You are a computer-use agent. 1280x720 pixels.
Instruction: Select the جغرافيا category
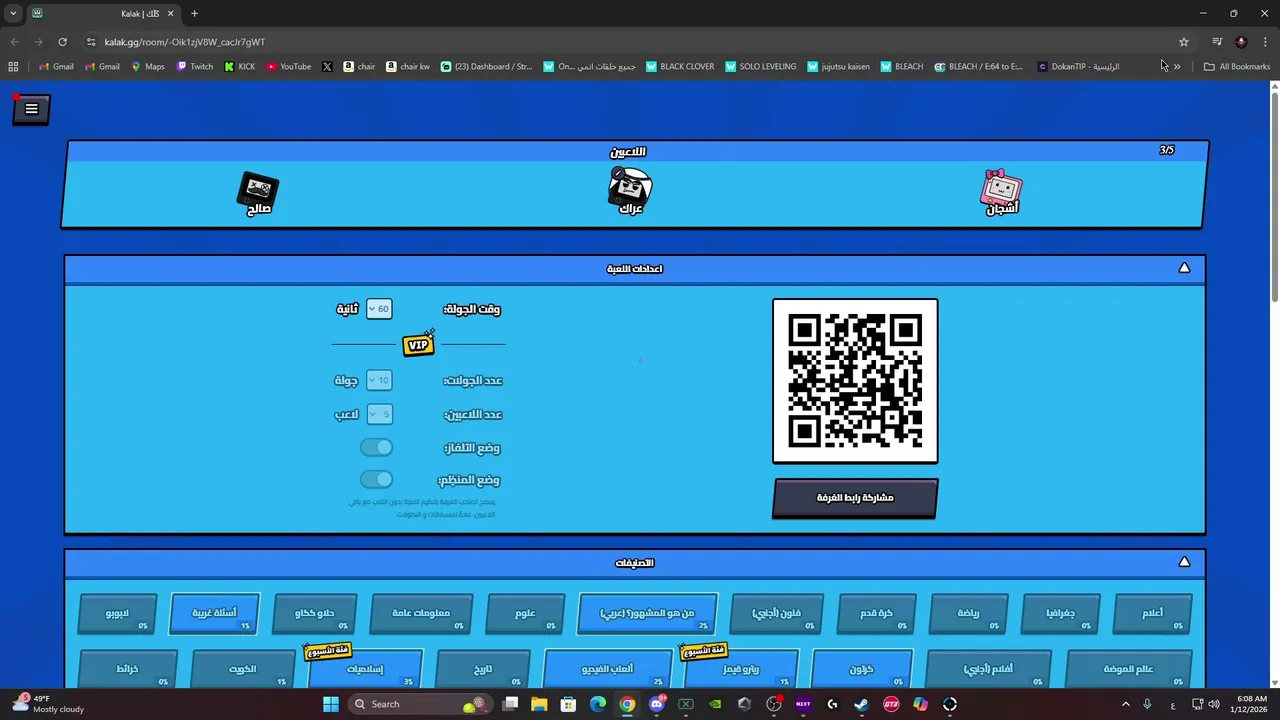[1061, 614]
